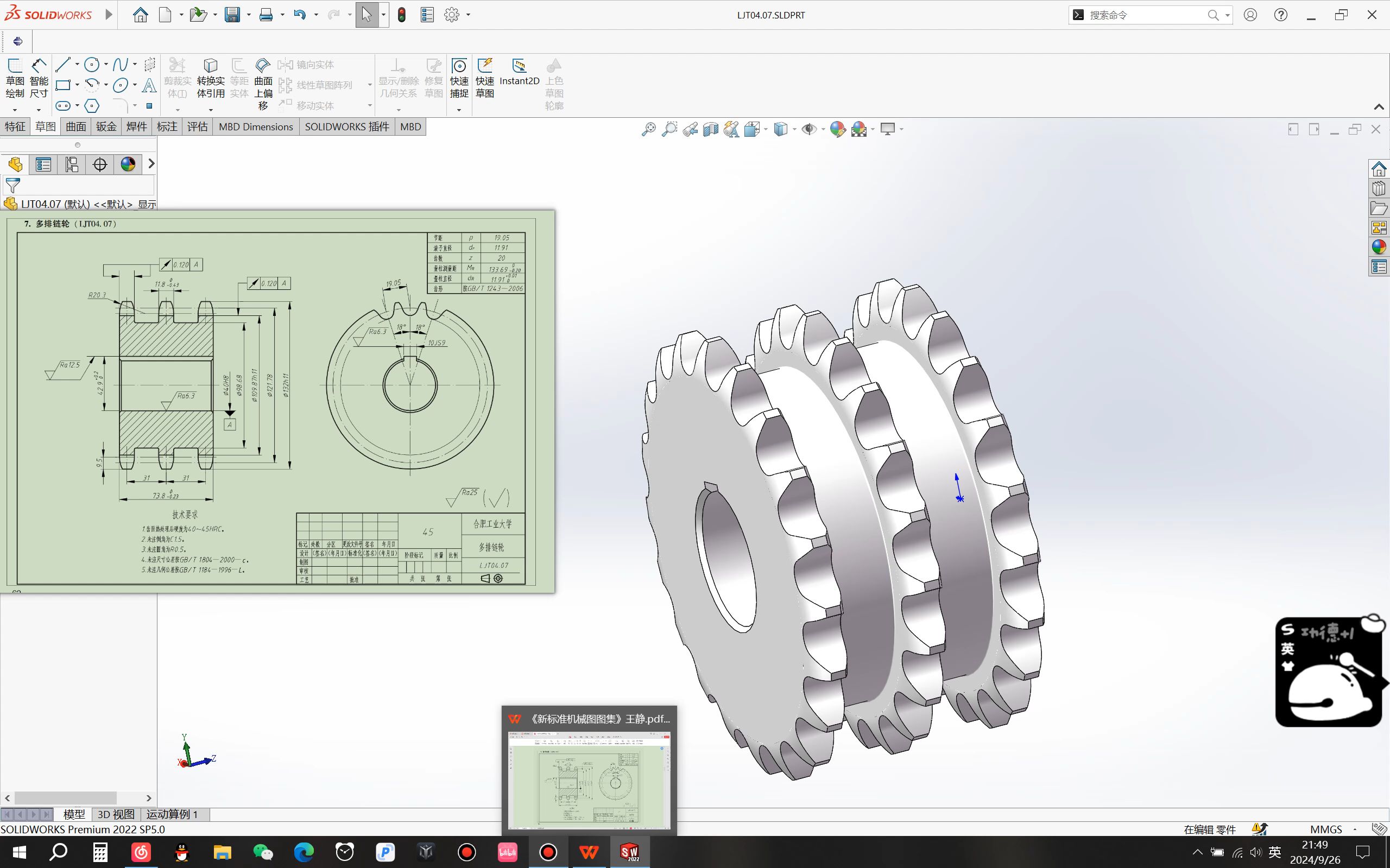Click 转换实体引用 Convert Entities
Screen dimensions: 1390x868
pyautogui.click(x=211, y=79)
